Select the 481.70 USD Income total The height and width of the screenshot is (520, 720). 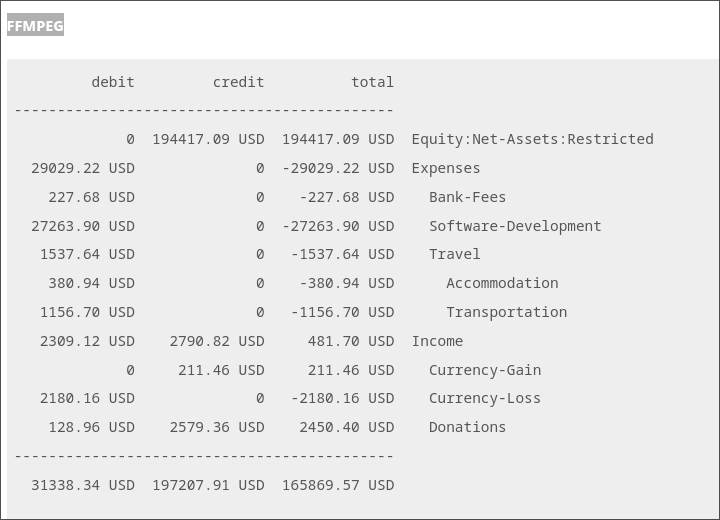point(351,341)
